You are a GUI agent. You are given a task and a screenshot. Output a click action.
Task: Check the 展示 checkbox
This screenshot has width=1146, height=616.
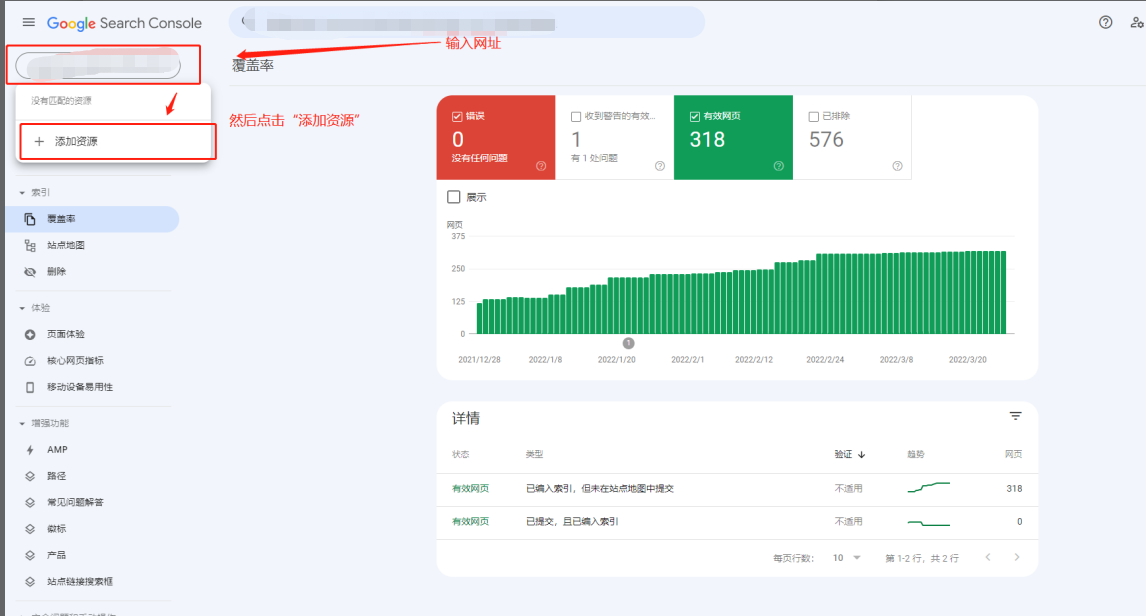pos(454,197)
